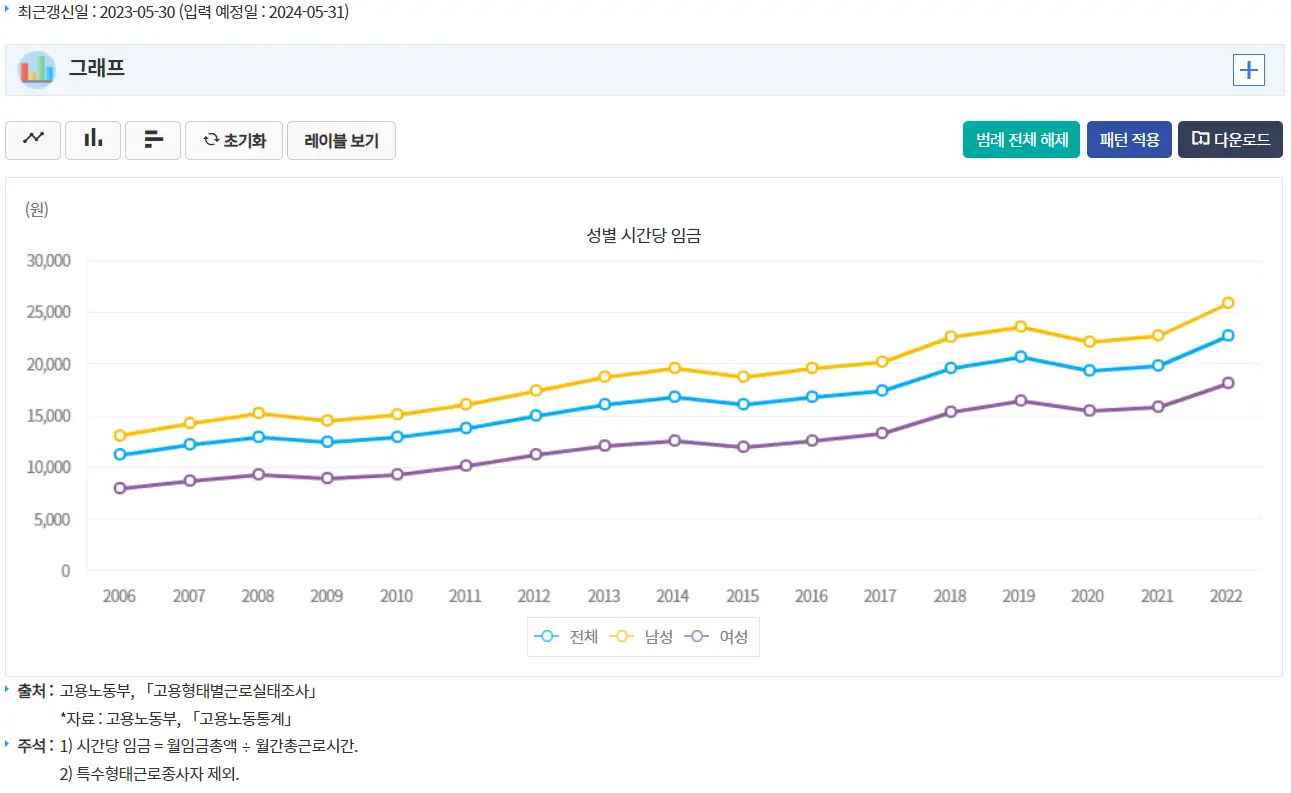Click the 2014 x-axis label
This screenshot has width=1291, height=793.
coord(673,596)
